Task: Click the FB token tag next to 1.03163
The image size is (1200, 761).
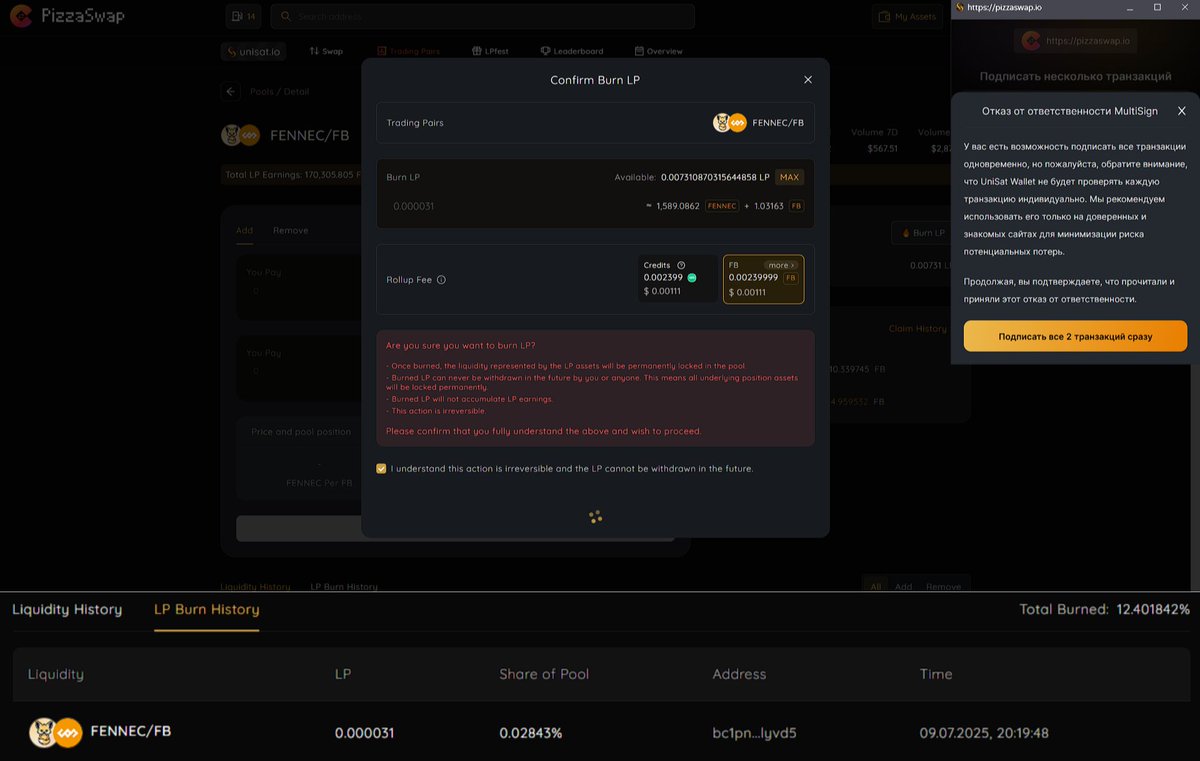Action: pyautogui.click(x=796, y=206)
